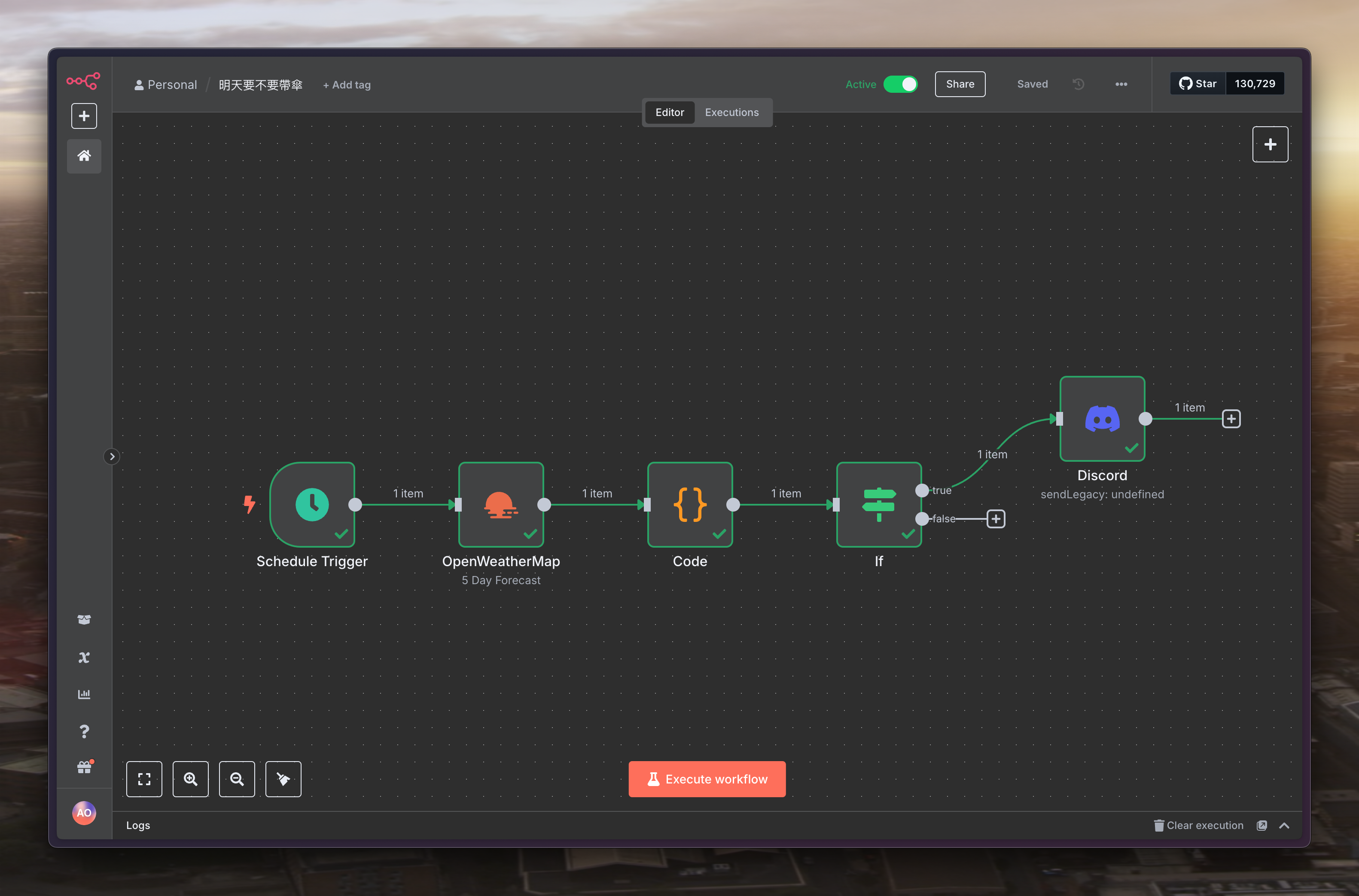The image size is (1359, 896).
Task: Open the Discord node
Action: (1101, 418)
